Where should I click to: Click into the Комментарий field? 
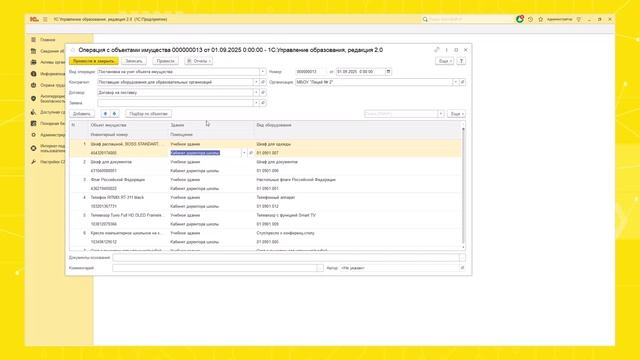[215, 268]
